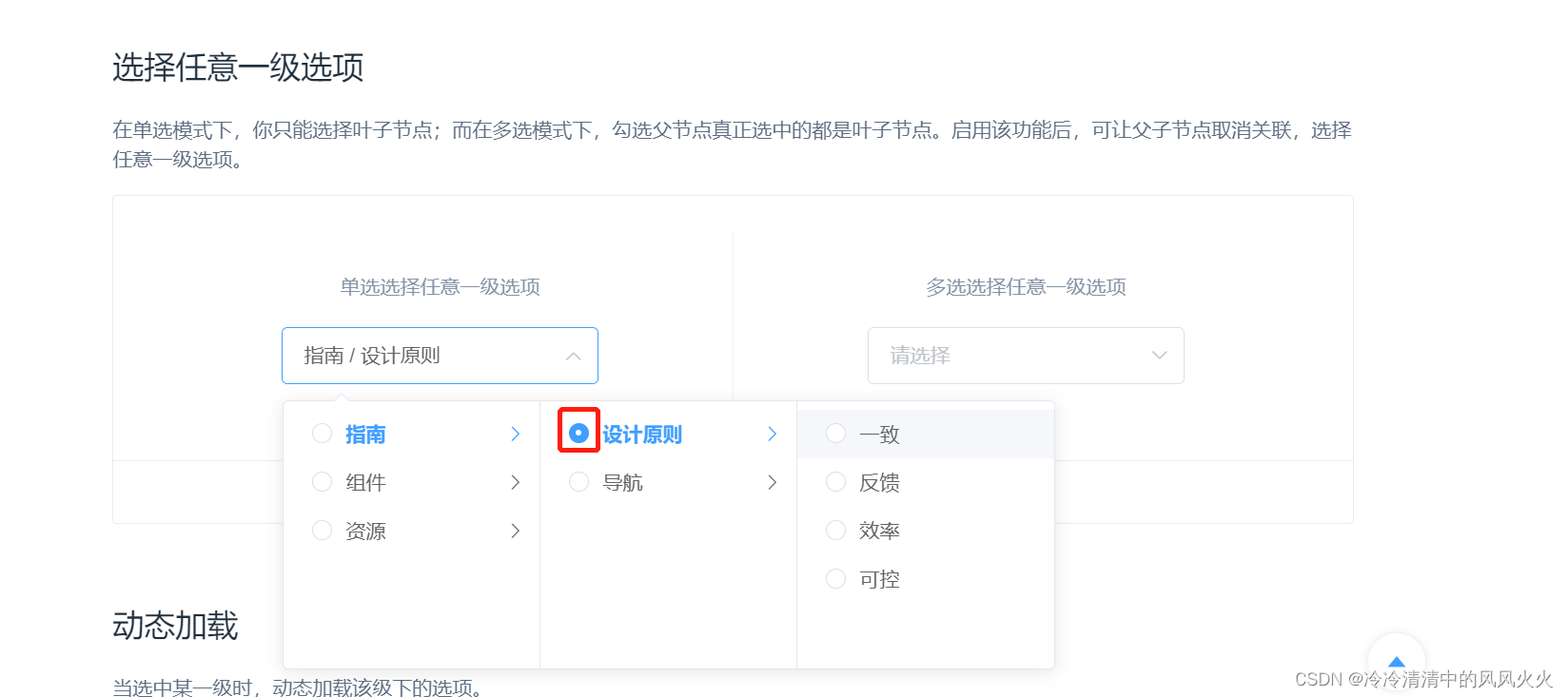The width and height of the screenshot is (1568, 697).
Task: Click the 选择任意一级选项 heading
Action: (238, 68)
